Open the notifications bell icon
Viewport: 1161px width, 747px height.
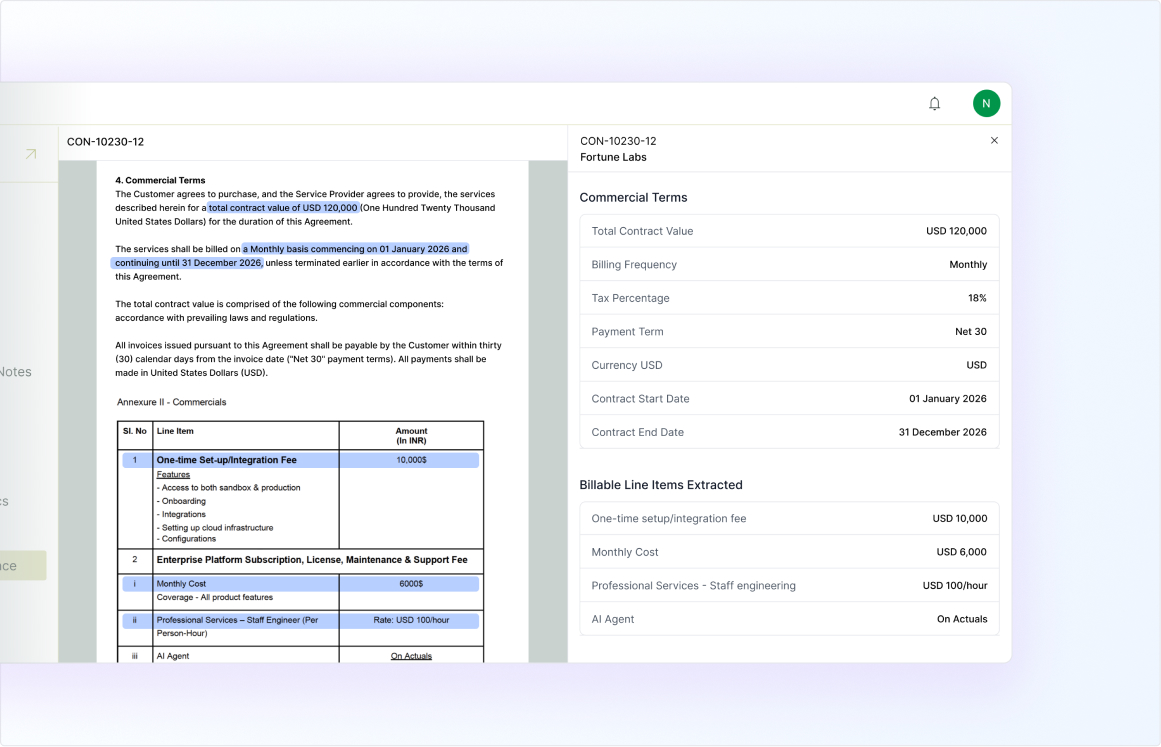point(934,104)
